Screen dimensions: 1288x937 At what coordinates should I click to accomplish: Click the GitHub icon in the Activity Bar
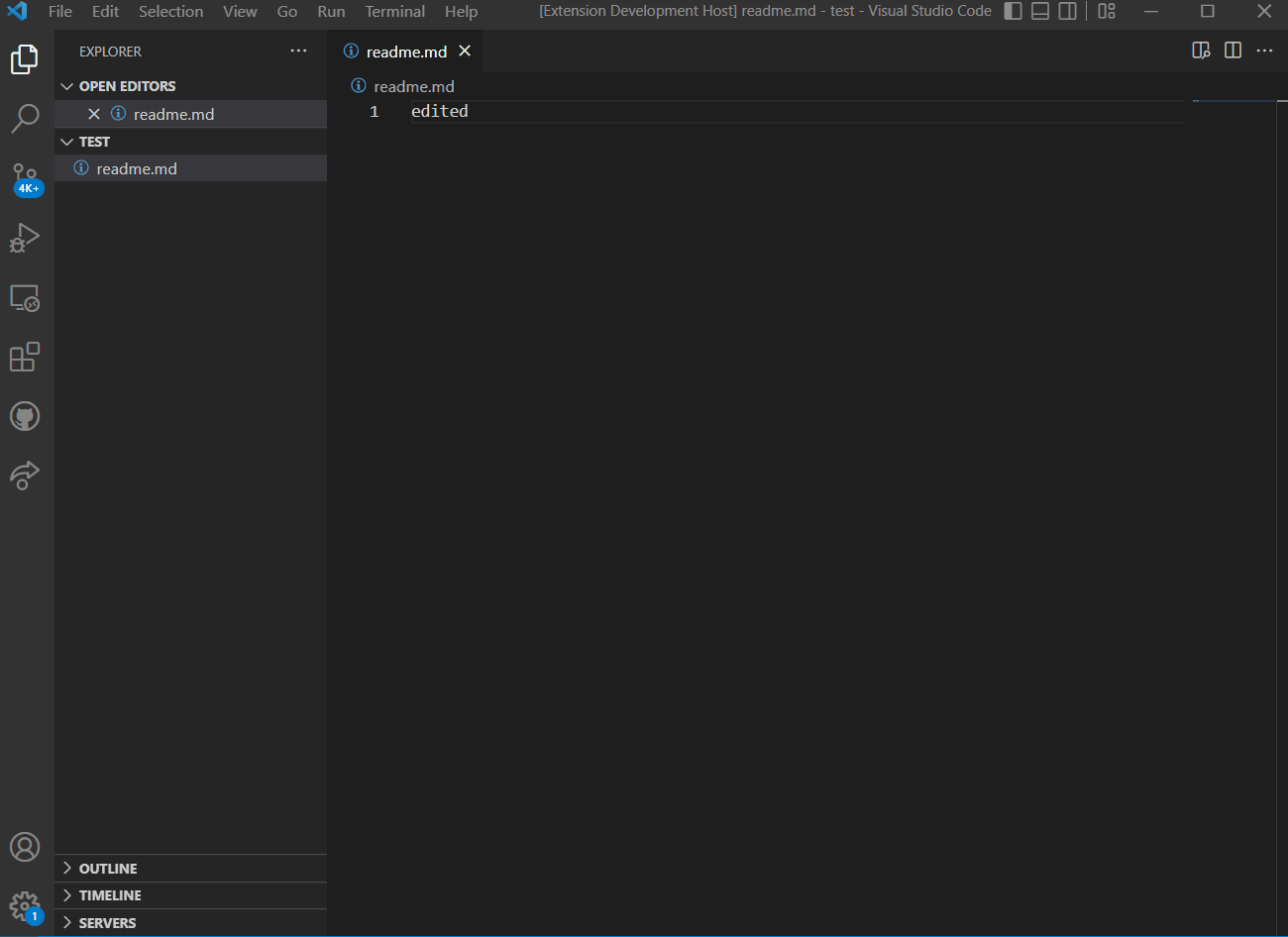25,416
